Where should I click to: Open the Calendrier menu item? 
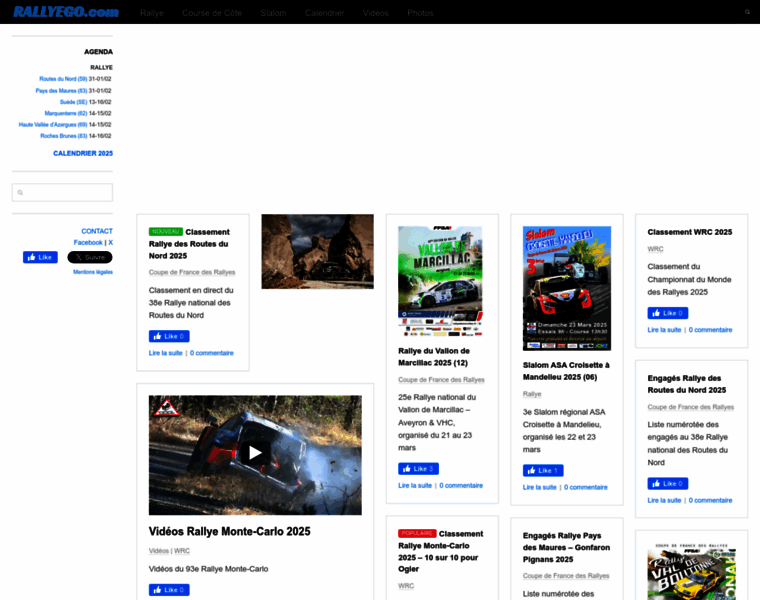(x=324, y=13)
